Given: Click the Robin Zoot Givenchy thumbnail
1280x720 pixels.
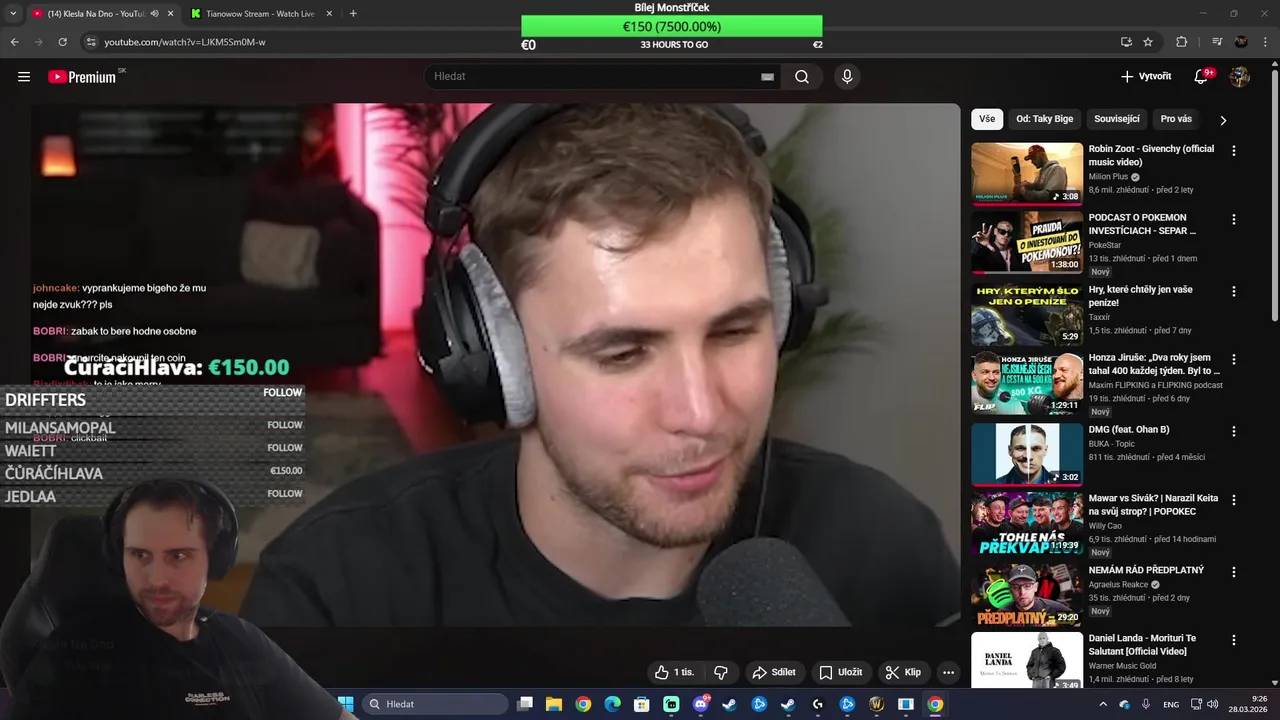Looking at the screenshot, I should 1027,173.
